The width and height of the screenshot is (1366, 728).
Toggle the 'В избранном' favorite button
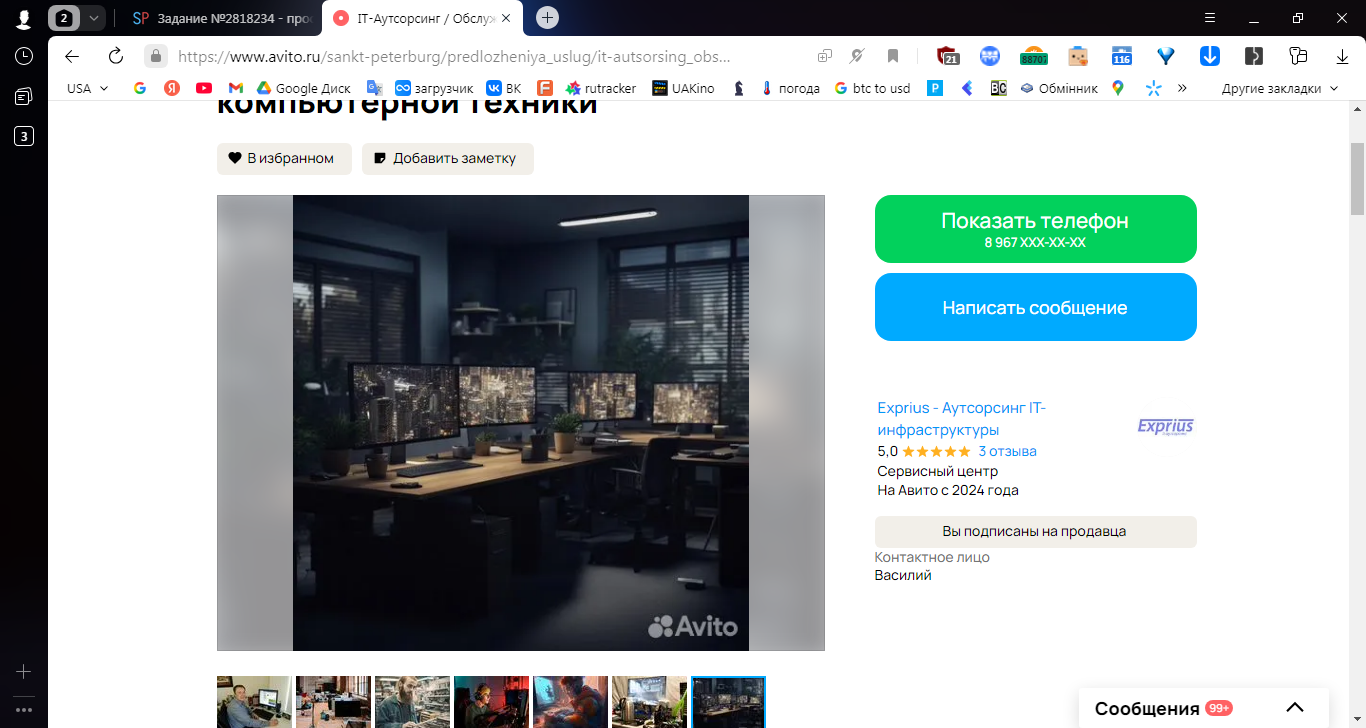[x=284, y=158]
